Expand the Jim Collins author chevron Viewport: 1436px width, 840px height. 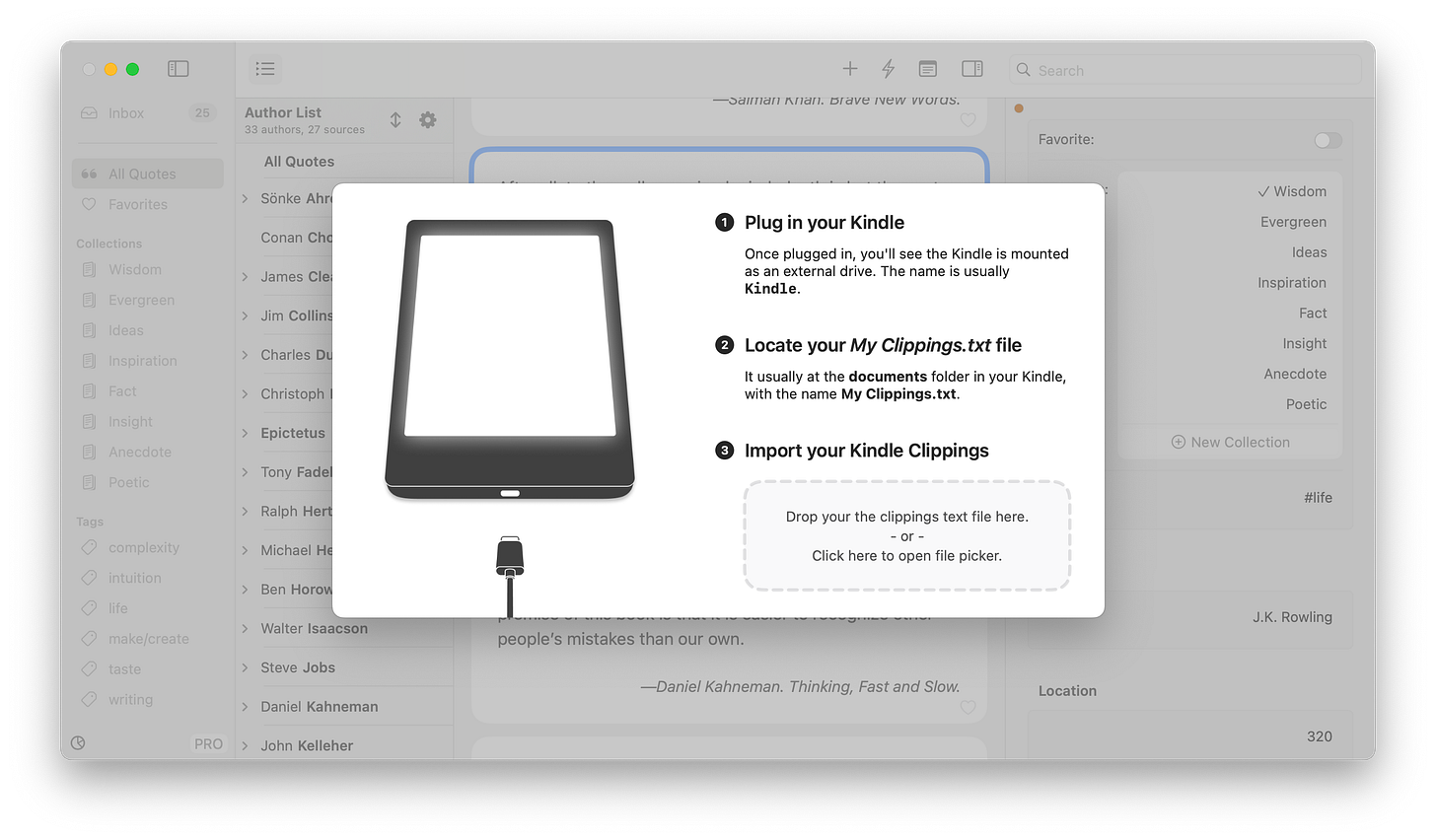pos(246,315)
